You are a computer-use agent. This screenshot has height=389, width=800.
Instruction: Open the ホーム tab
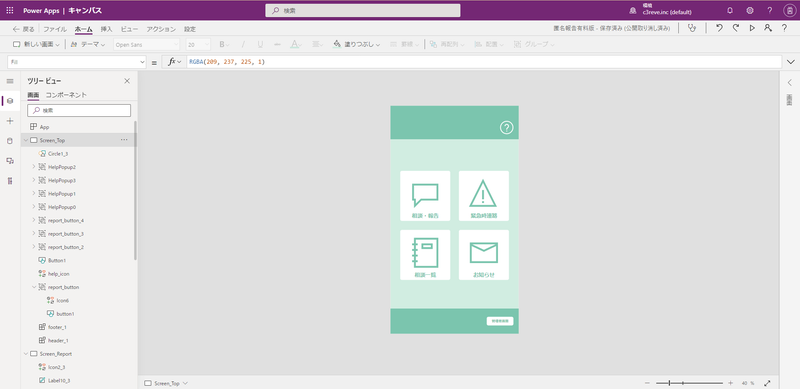click(x=83, y=29)
